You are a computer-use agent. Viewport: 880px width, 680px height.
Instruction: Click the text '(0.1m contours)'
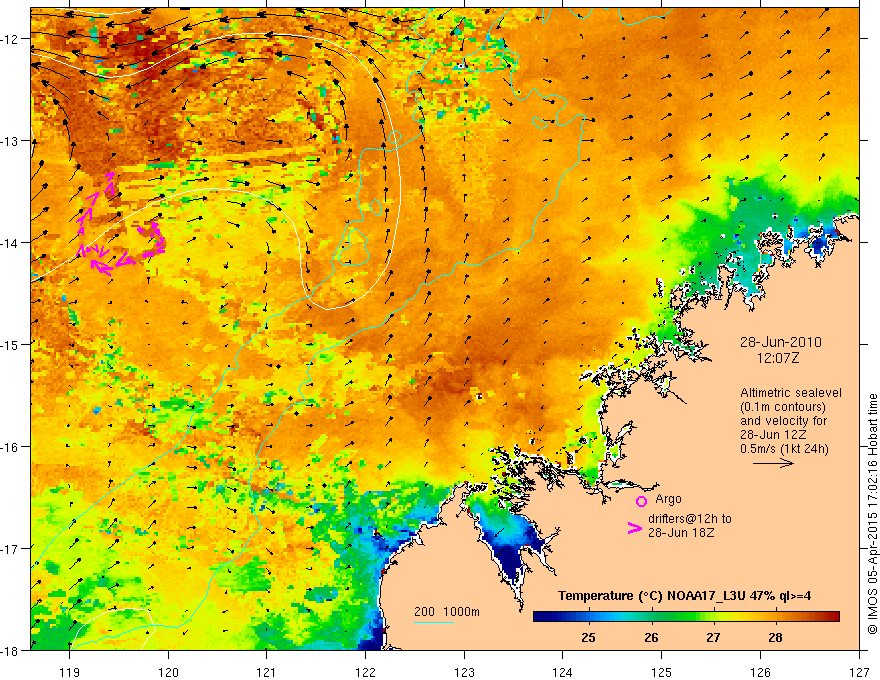(783, 407)
